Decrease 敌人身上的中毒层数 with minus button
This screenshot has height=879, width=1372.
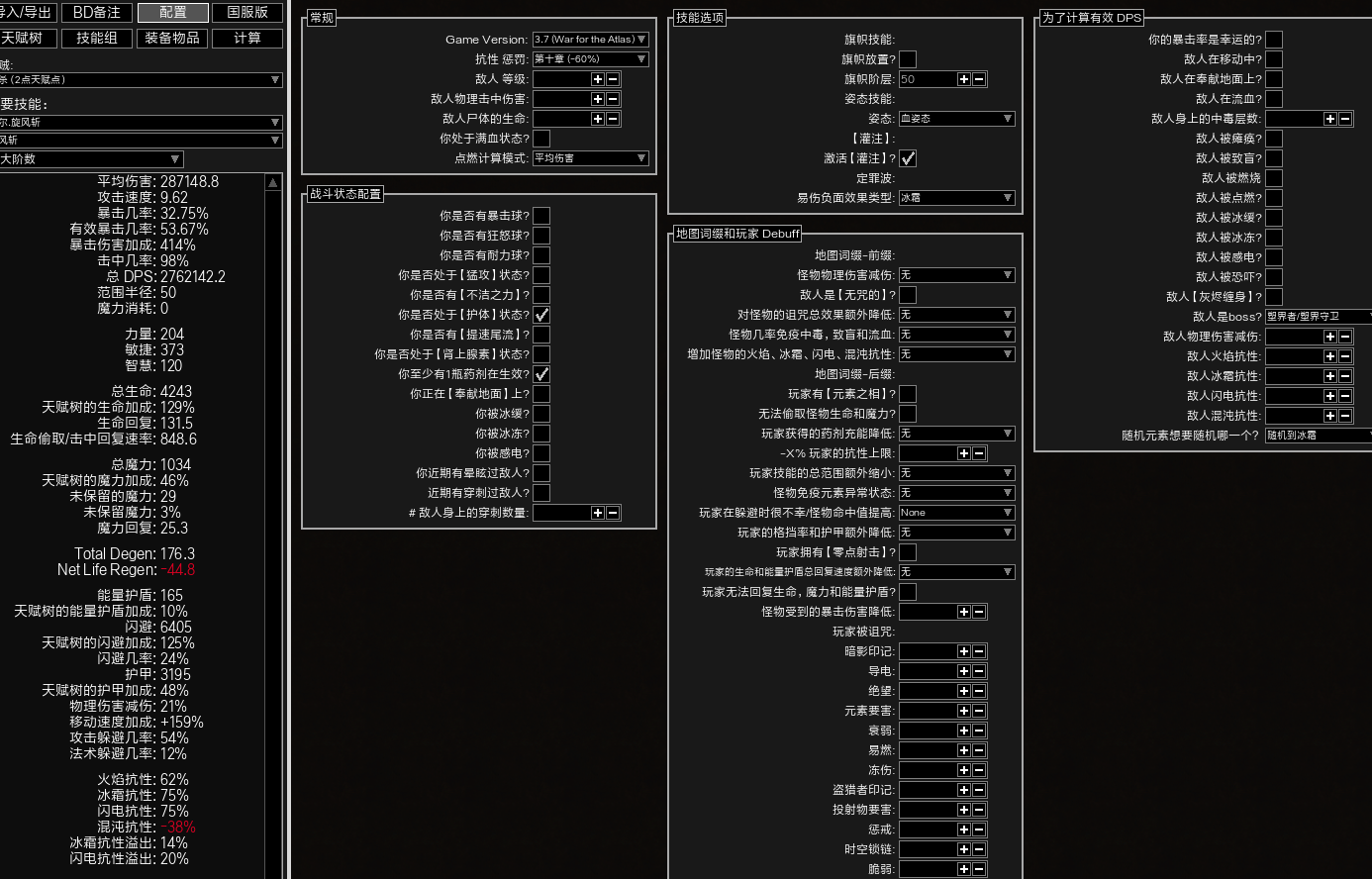pos(1345,119)
